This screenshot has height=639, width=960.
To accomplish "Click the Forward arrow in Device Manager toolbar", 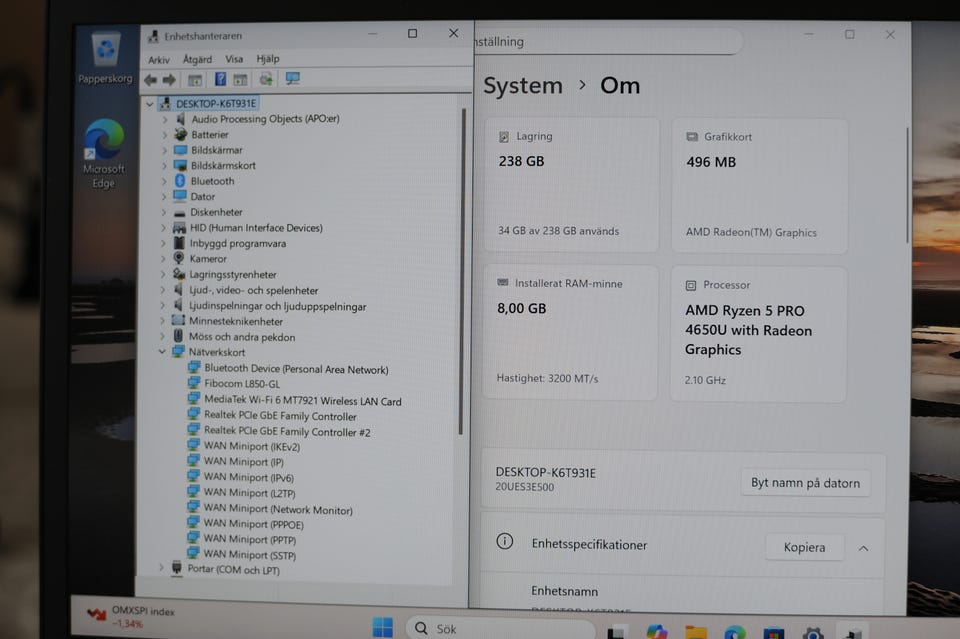I will [170, 80].
